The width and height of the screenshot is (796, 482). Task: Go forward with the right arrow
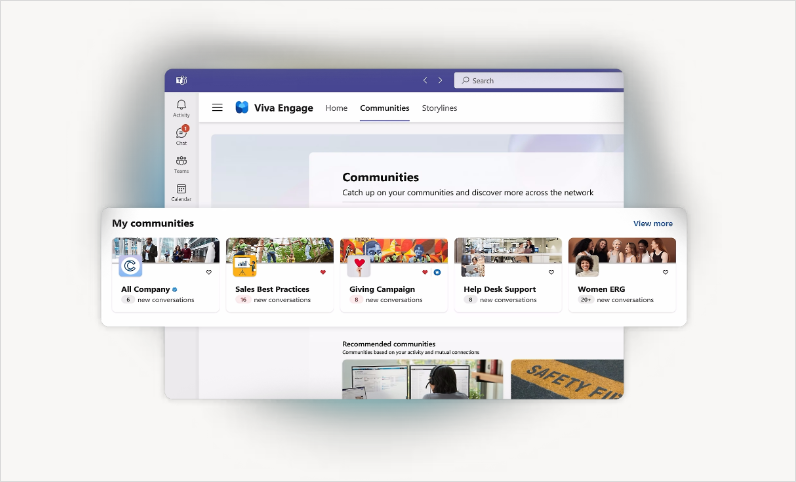440,80
